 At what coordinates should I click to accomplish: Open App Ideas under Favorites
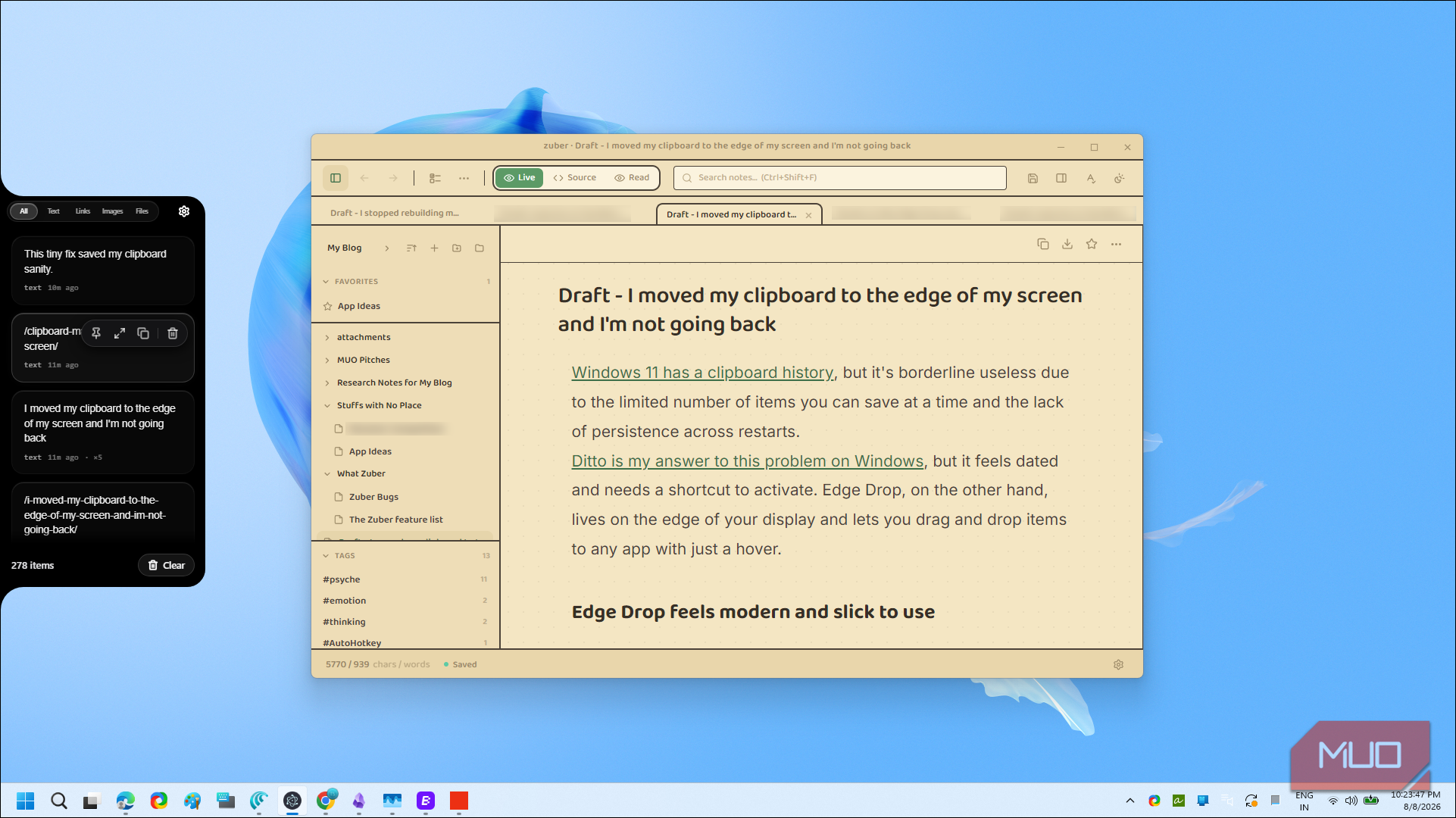(x=358, y=307)
